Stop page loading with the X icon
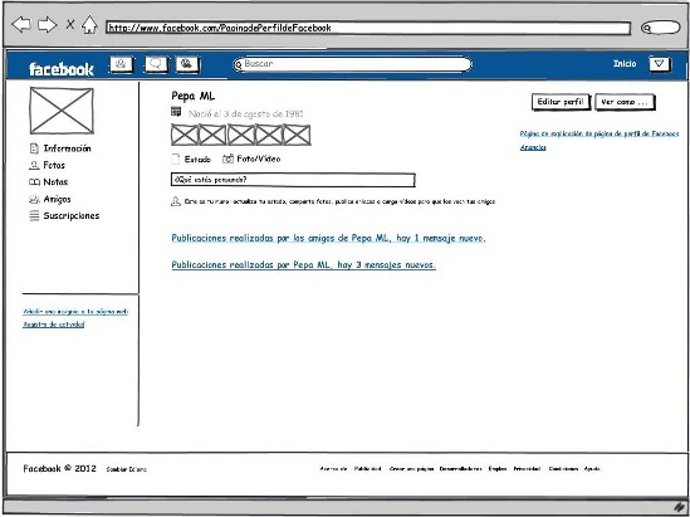The width and height of the screenshot is (690, 517). pyautogui.click(x=70, y=25)
